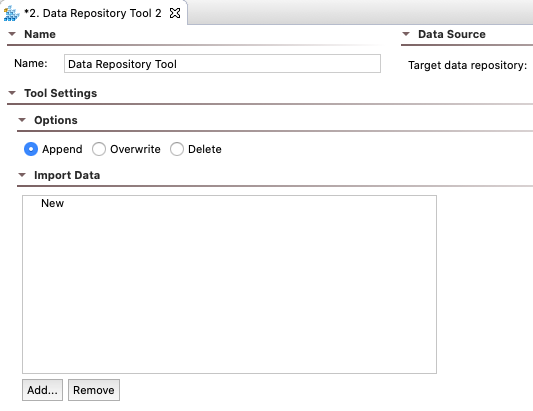Click the Remove button

[94, 390]
